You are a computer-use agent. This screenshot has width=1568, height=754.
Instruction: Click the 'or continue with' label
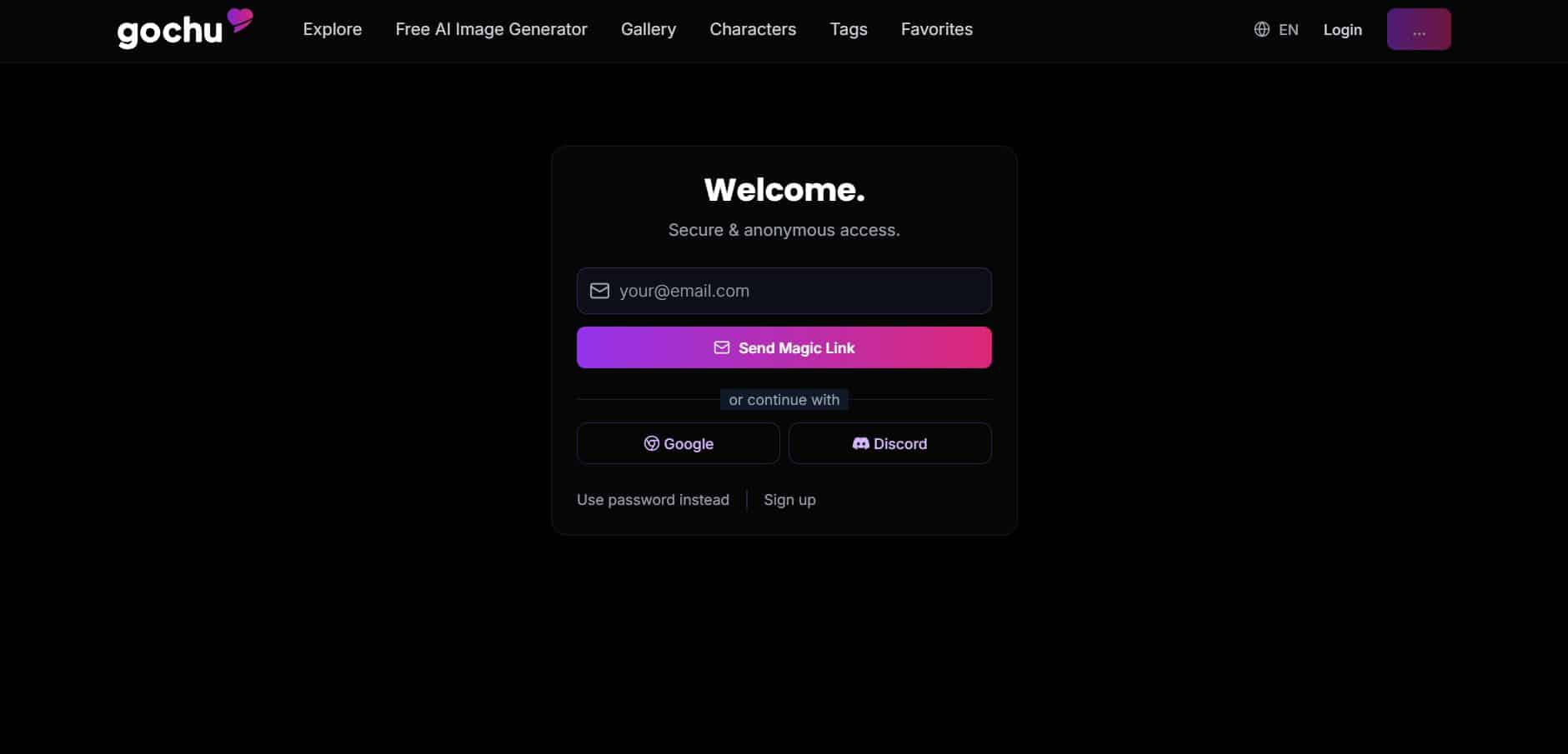point(784,400)
